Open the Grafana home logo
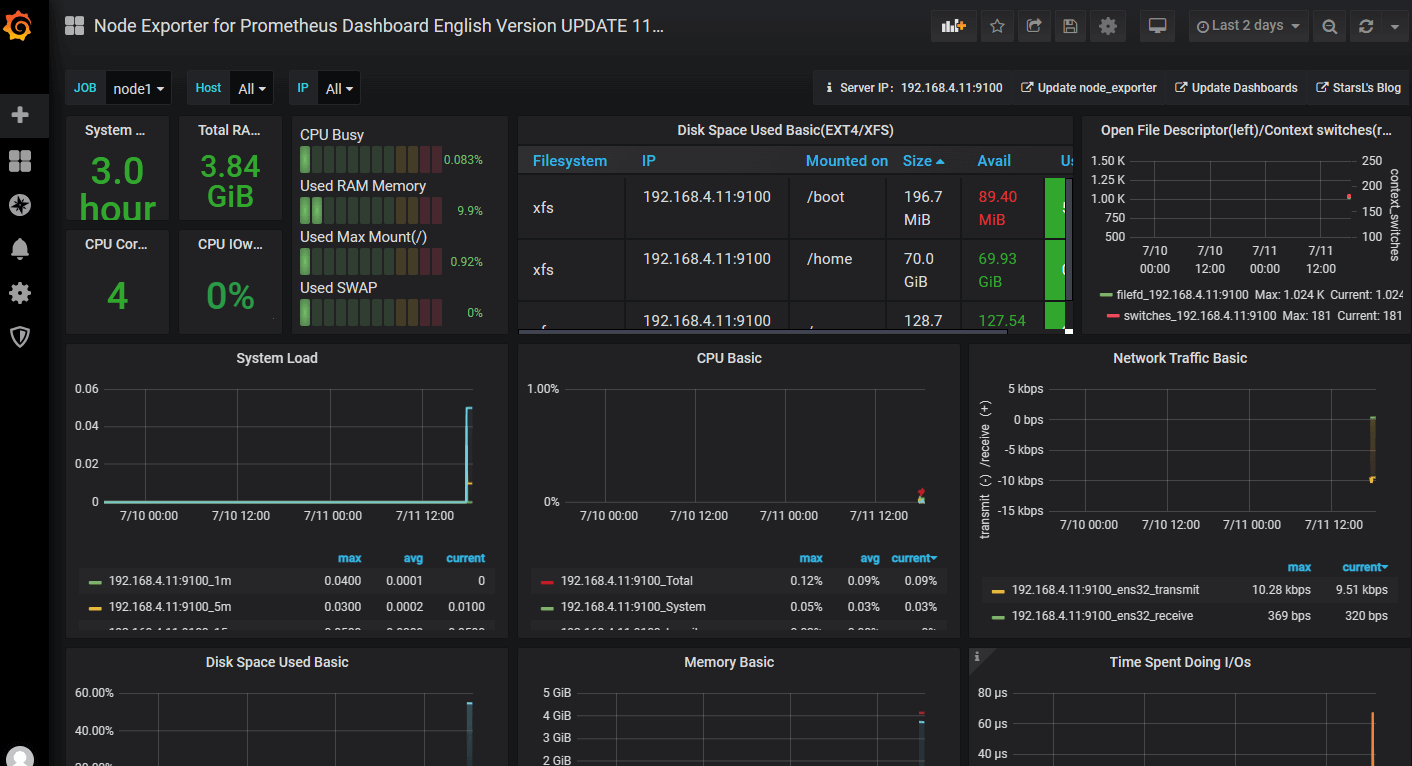The width and height of the screenshot is (1412, 766). (20, 25)
